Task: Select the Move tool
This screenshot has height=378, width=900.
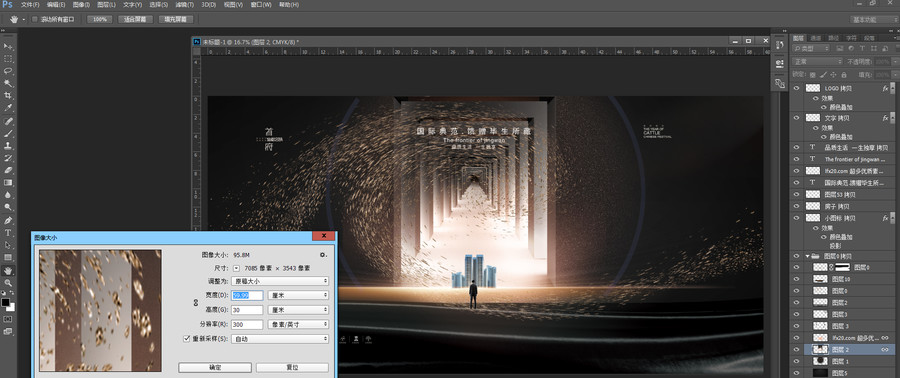Action: [x=8, y=46]
